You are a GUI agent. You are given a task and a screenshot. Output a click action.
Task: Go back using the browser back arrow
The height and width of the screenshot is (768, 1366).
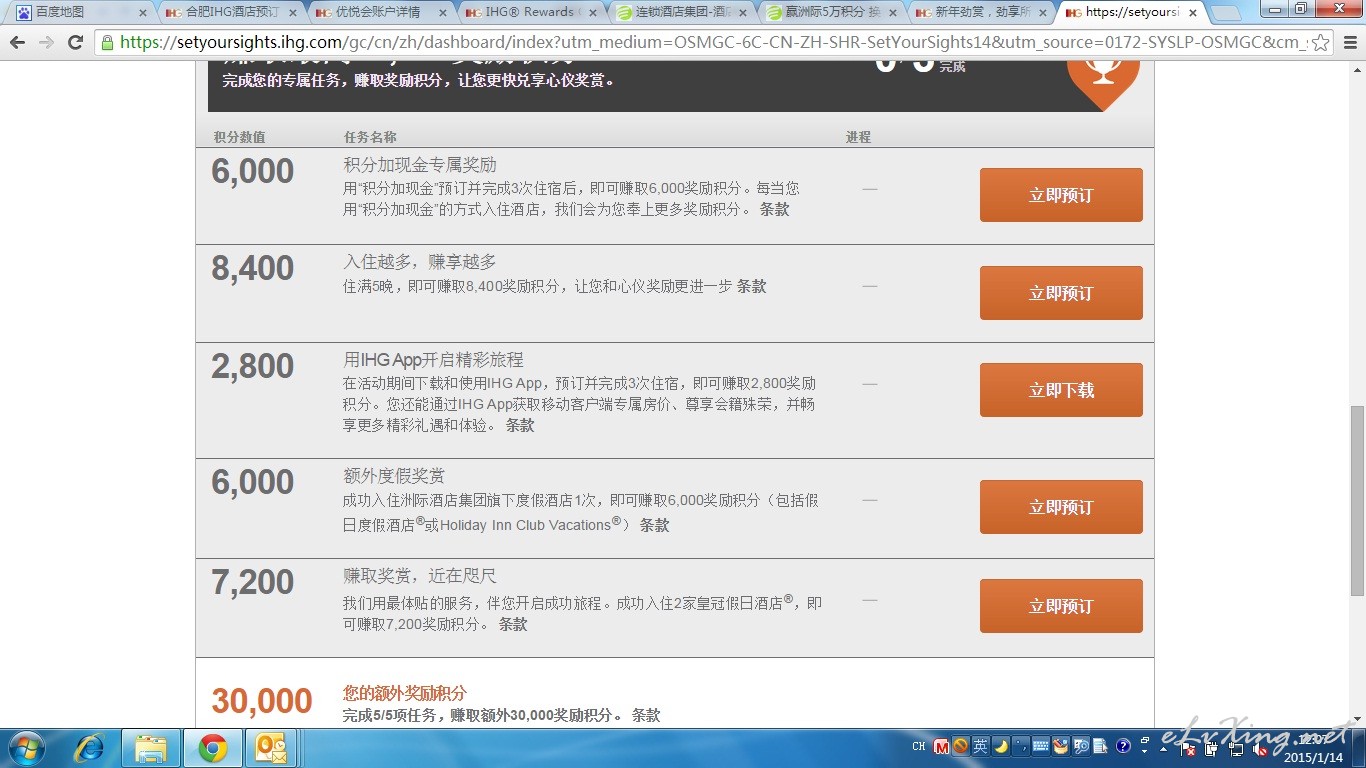pyautogui.click(x=17, y=43)
